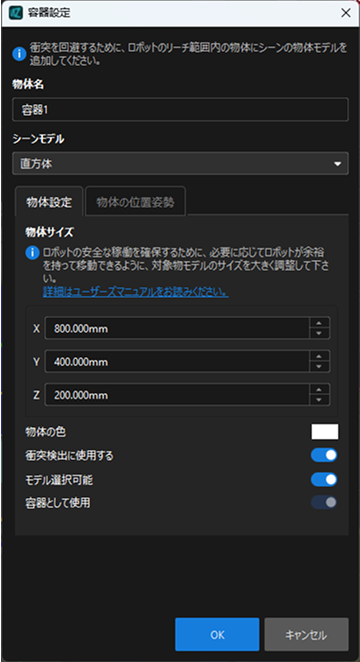Click the Z size field 200.000mm
The image size is (360, 662).
177,395
